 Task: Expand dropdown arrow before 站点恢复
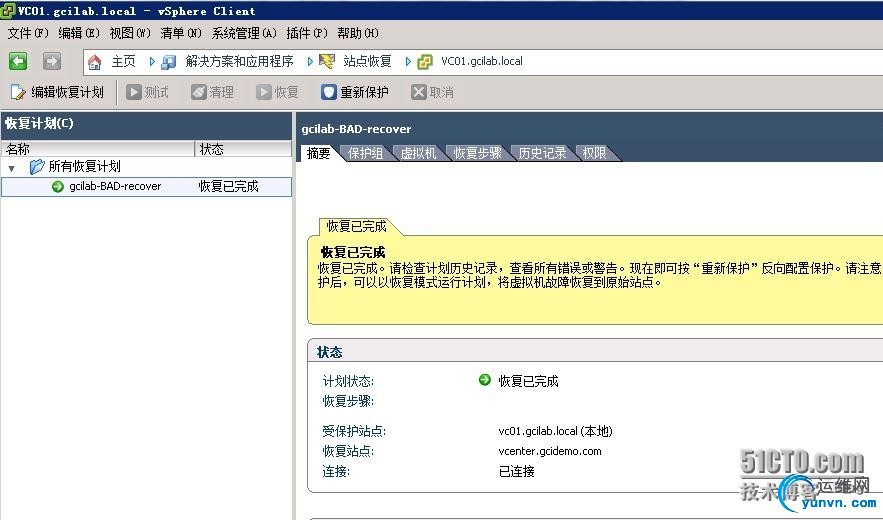[x=310, y=62]
